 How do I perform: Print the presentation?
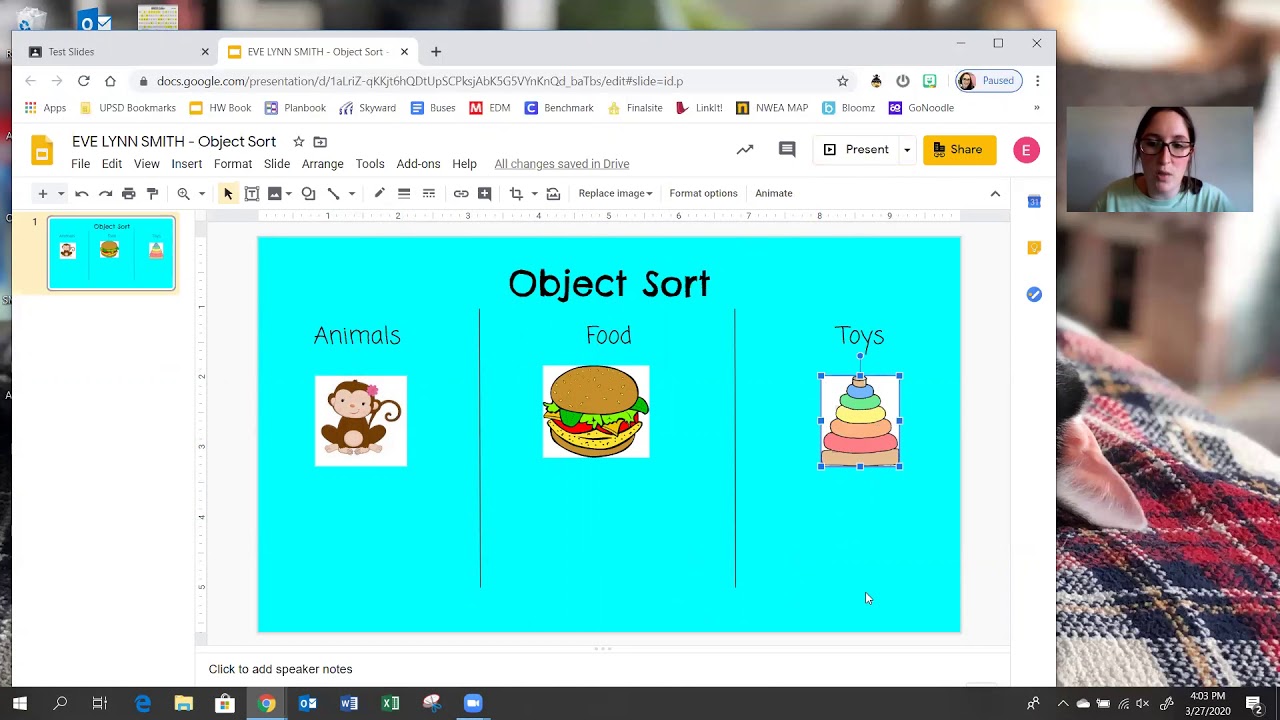click(128, 193)
